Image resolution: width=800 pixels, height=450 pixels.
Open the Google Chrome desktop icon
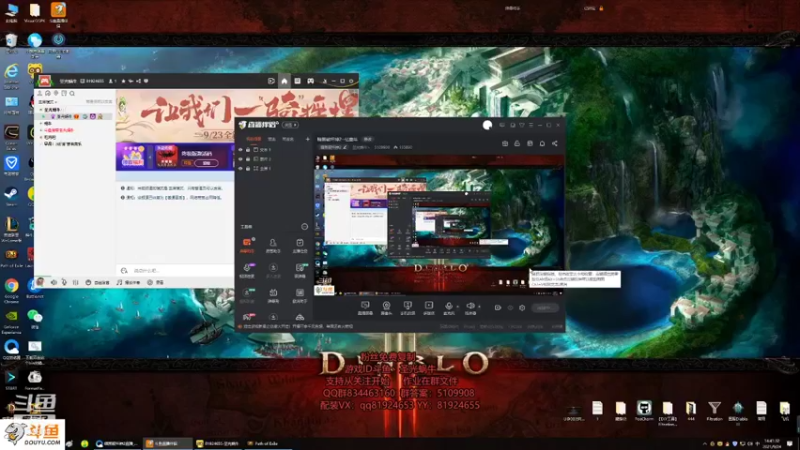click(x=11, y=289)
